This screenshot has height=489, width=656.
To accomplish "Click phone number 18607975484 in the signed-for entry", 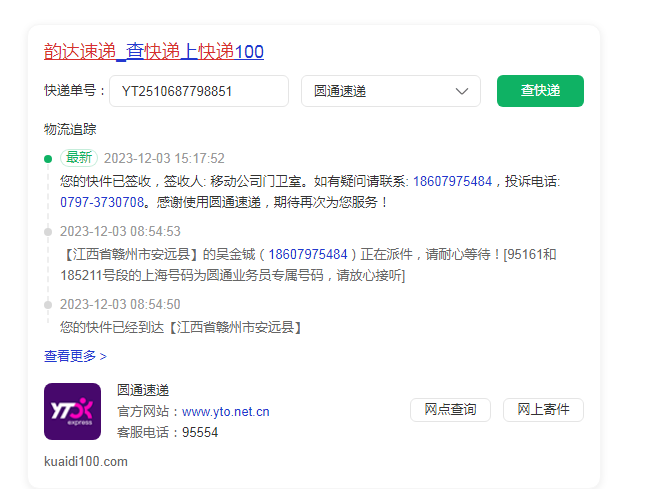I will tap(452, 181).
